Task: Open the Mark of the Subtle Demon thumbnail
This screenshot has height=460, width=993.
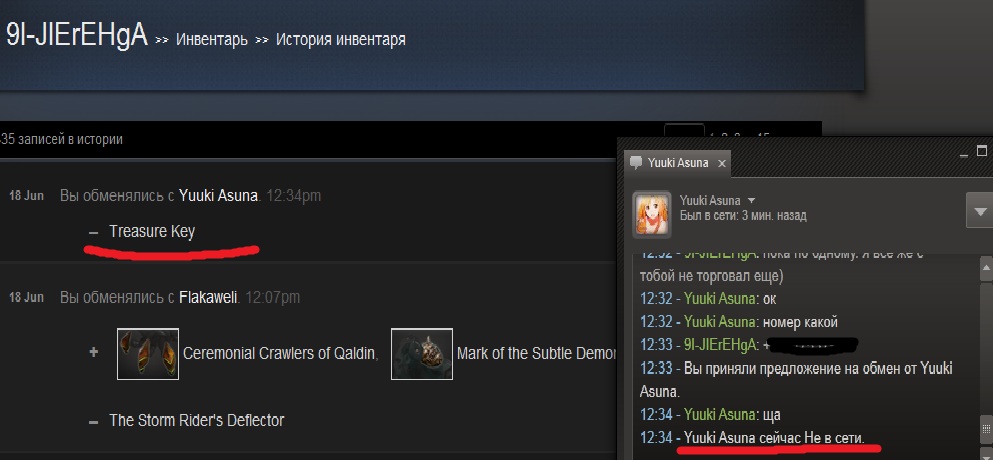Action: tap(422, 354)
